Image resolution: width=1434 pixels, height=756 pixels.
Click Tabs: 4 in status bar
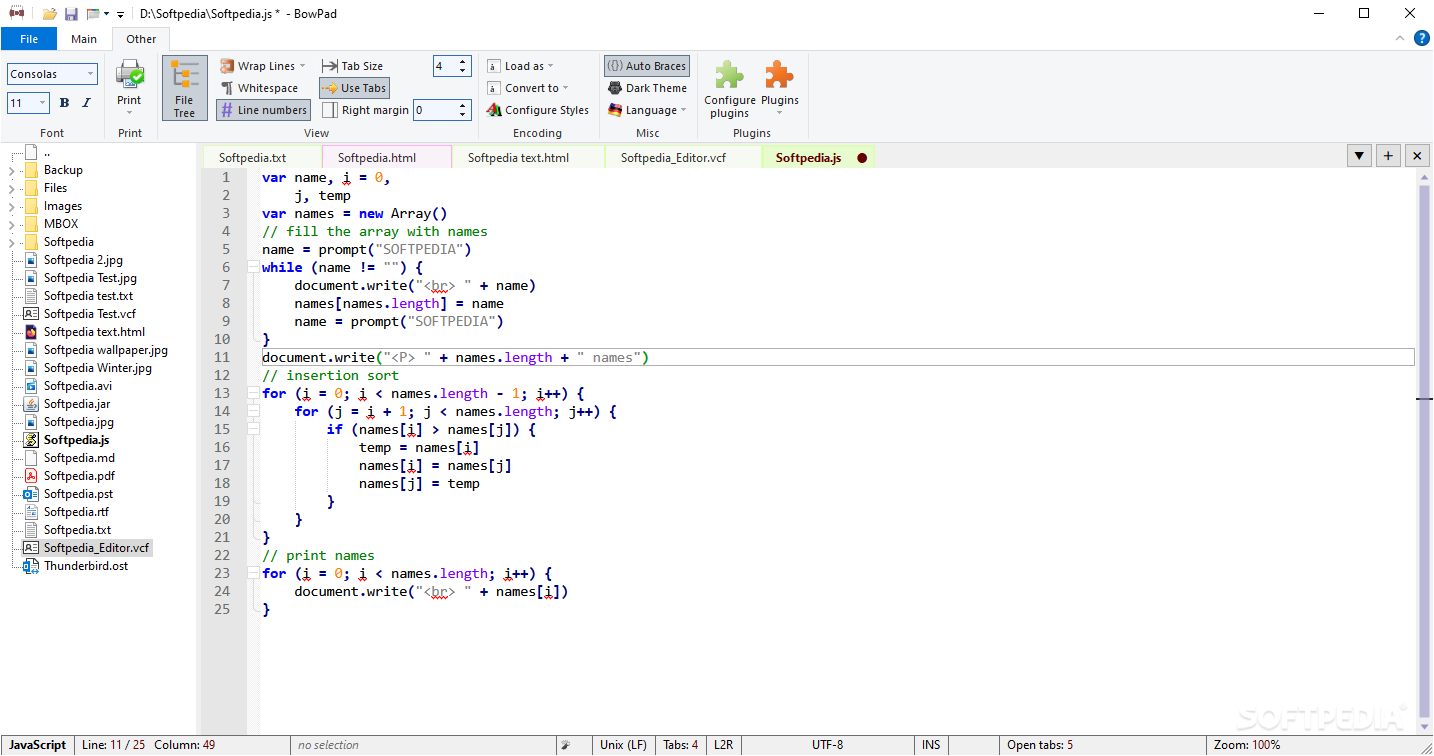pos(681,745)
